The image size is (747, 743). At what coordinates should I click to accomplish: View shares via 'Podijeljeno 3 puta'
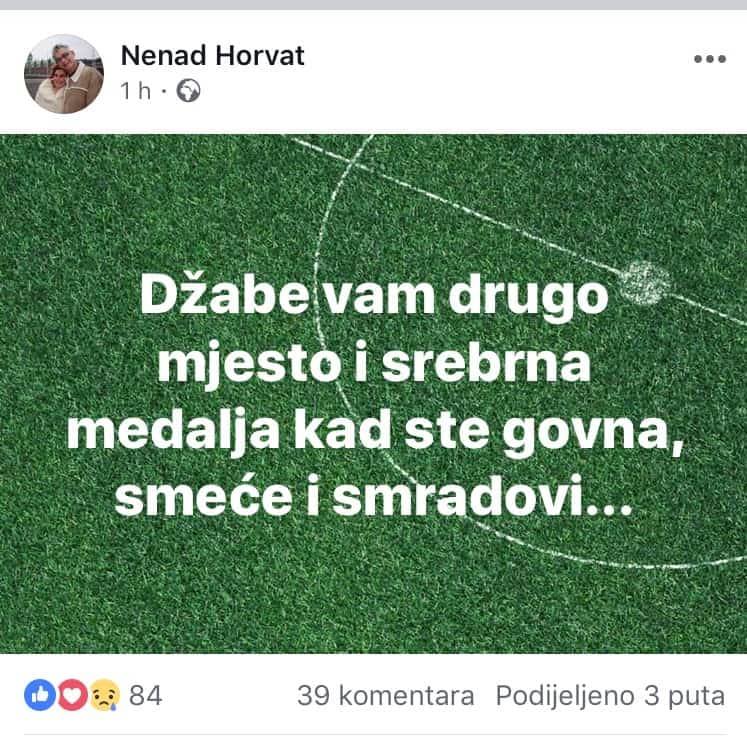610,696
